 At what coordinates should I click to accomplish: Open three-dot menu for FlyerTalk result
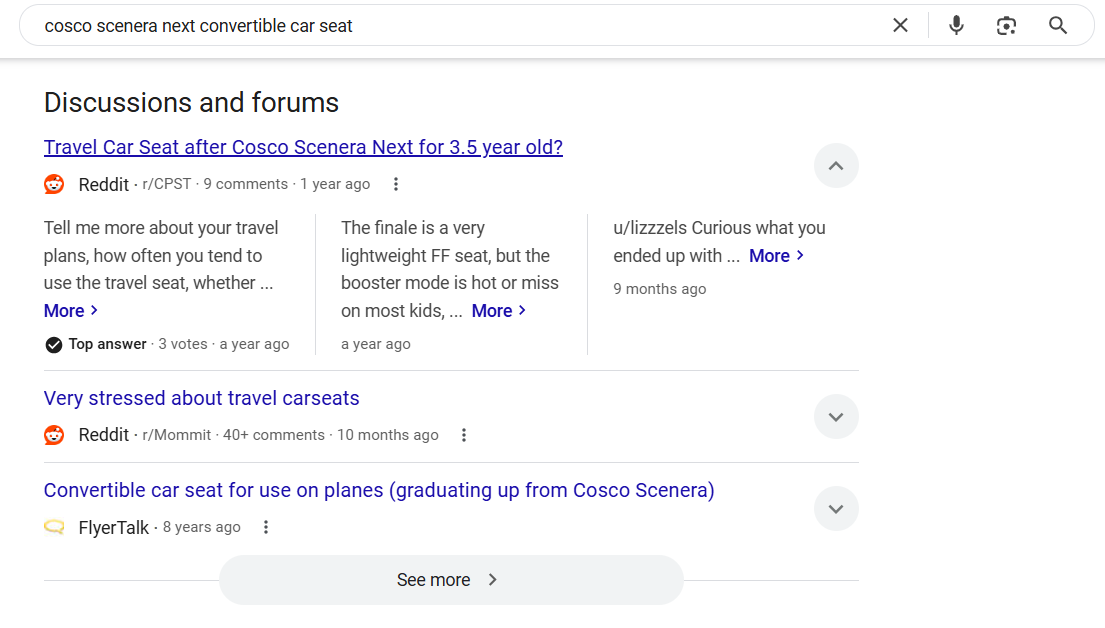click(x=266, y=527)
